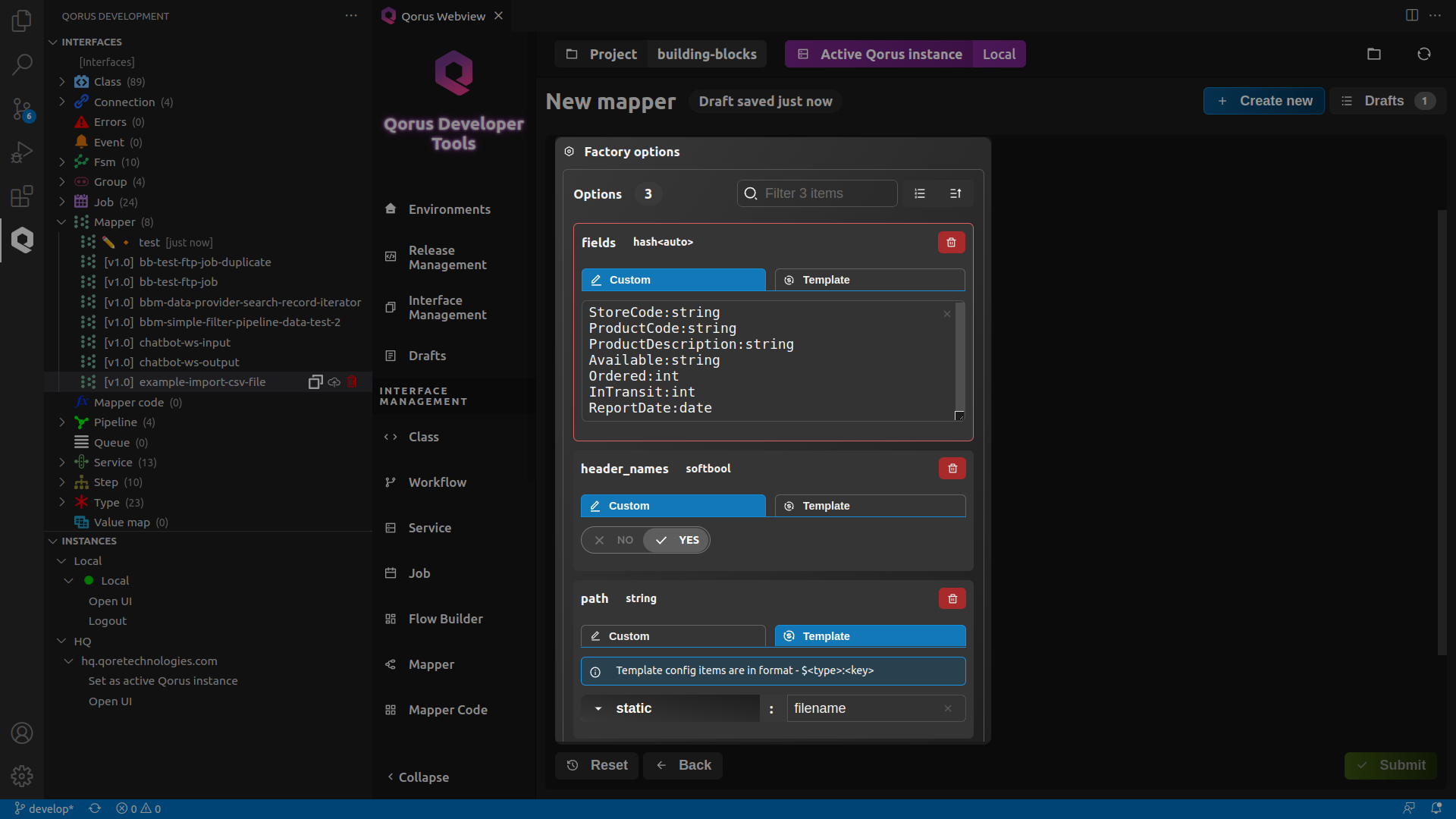Clone the example-import-csv-file mapper
This screenshot has width=1456, height=819.
coord(315,382)
